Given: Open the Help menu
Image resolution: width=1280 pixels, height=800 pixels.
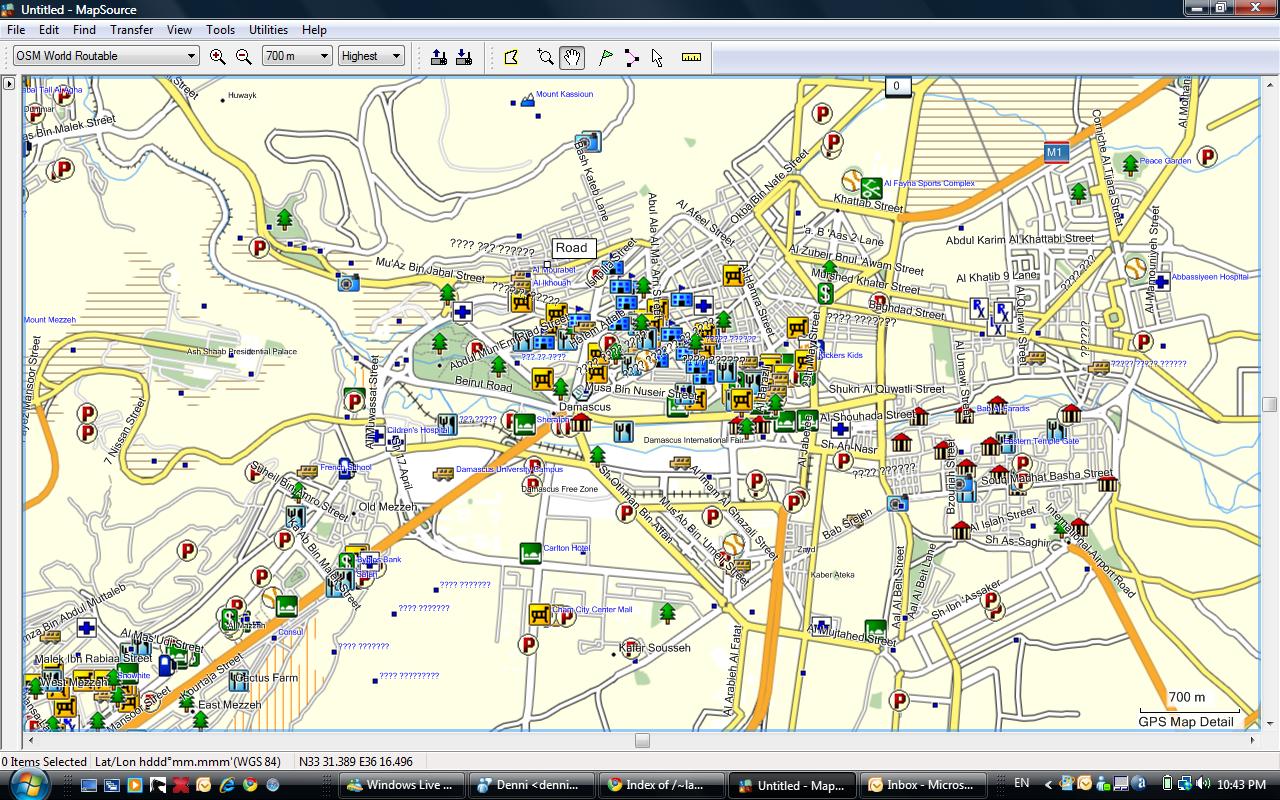Looking at the screenshot, I should tap(314, 30).
